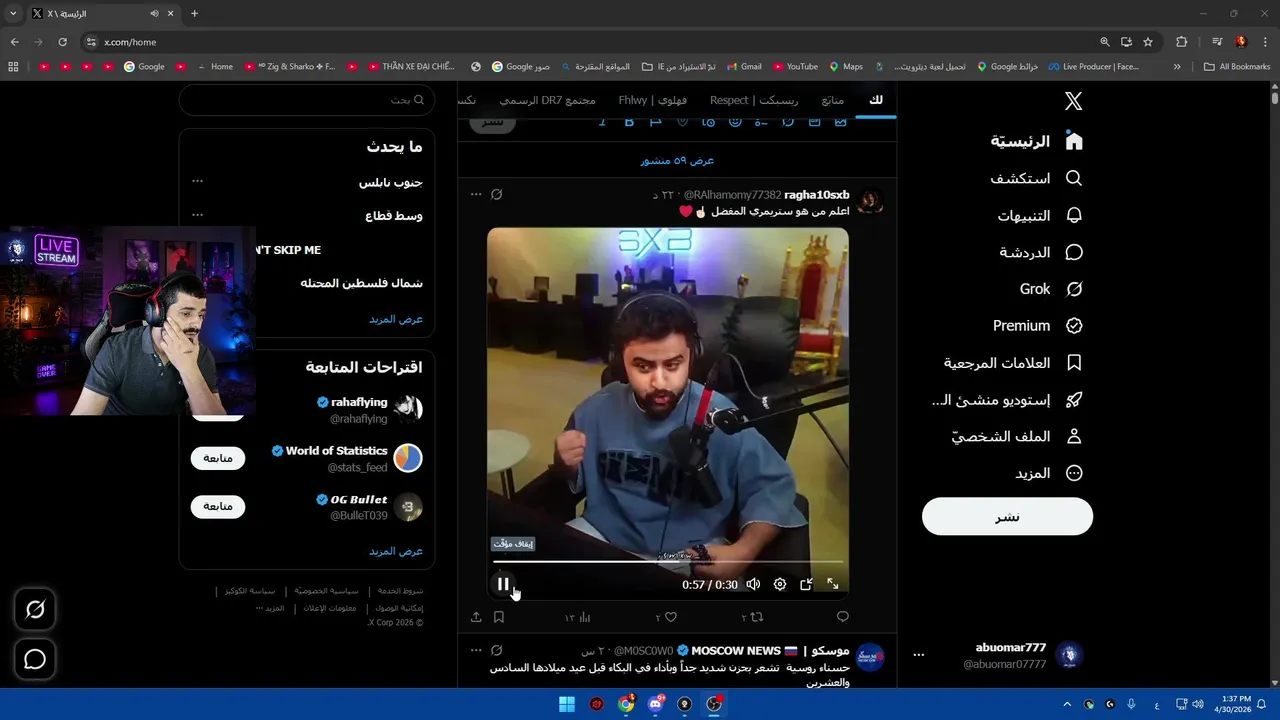
Task: Mute the video volume icon
Action: (753, 584)
